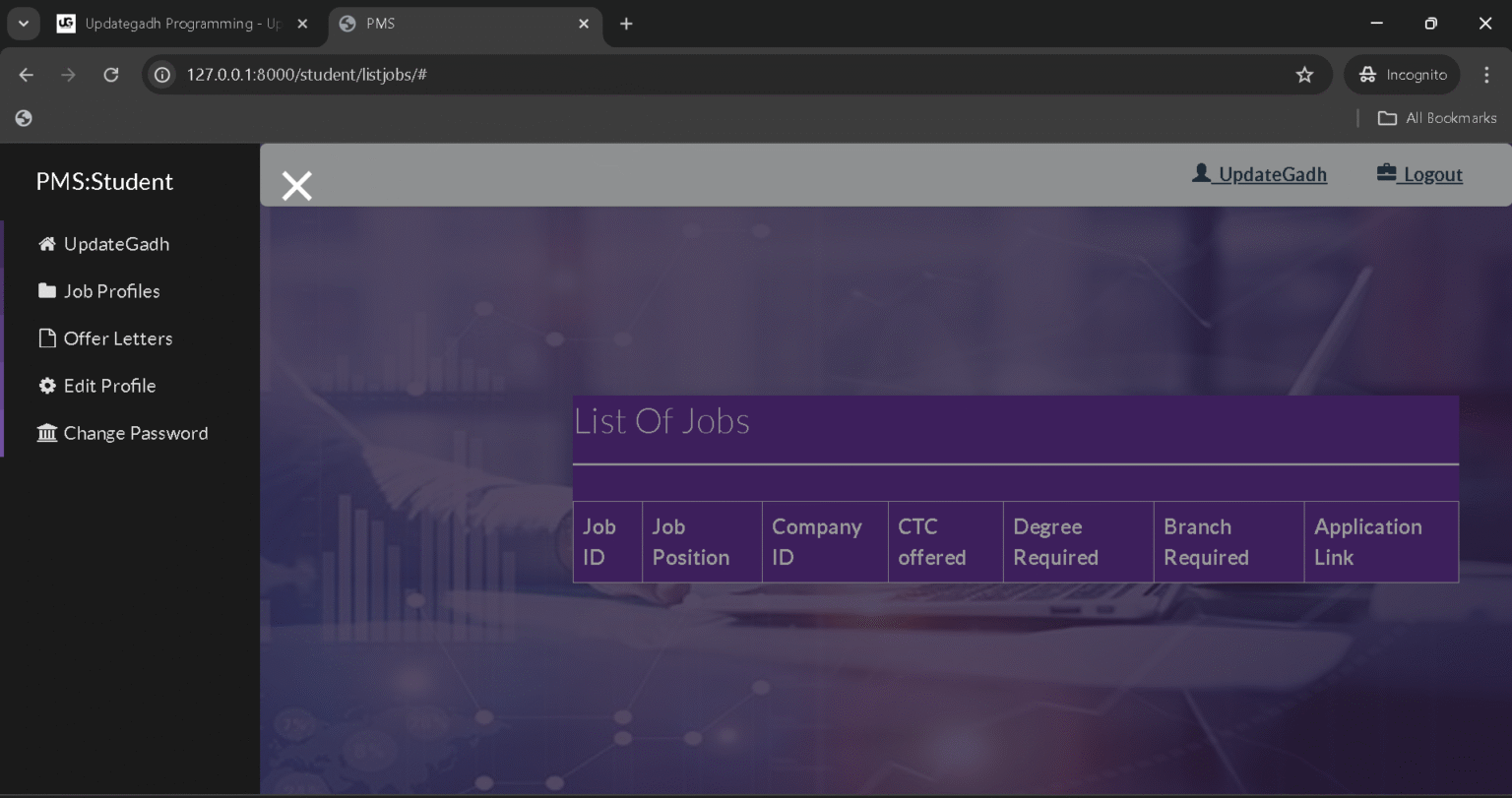The height and width of the screenshot is (798, 1512).
Task: Close the sidebar with the X icon
Action: [296, 185]
